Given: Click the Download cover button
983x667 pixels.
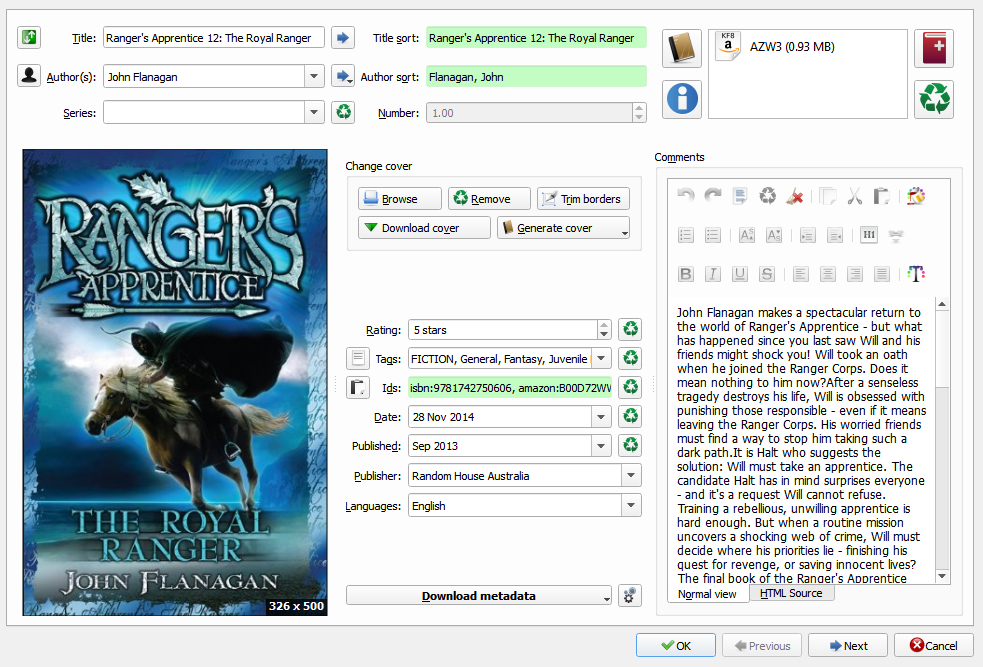Looking at the screenshot, I should pos(424,228).
